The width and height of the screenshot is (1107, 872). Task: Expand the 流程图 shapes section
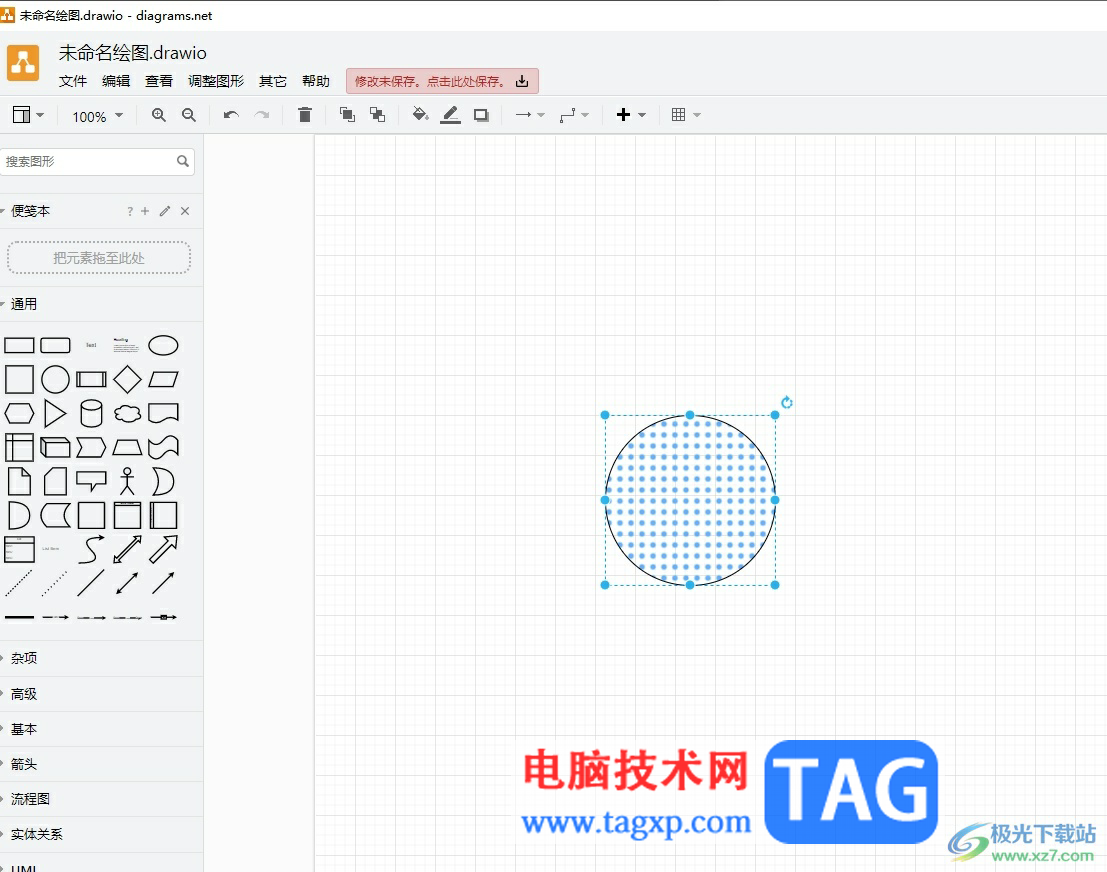click(x=30, y=799)
